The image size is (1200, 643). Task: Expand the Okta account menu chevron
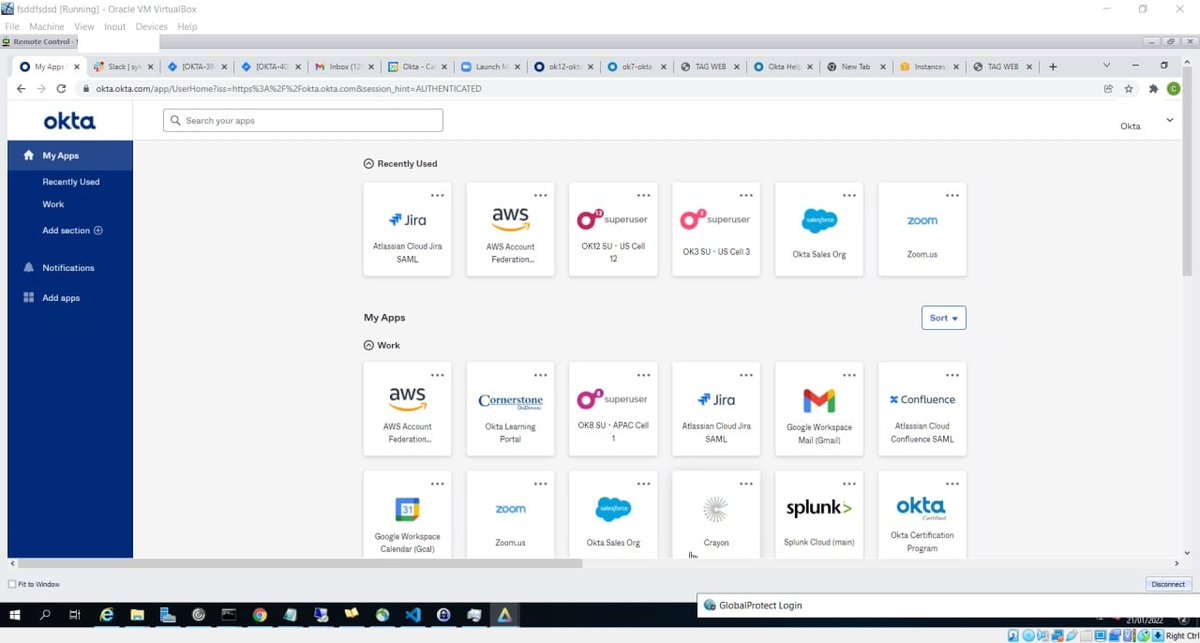point(1168,119)
